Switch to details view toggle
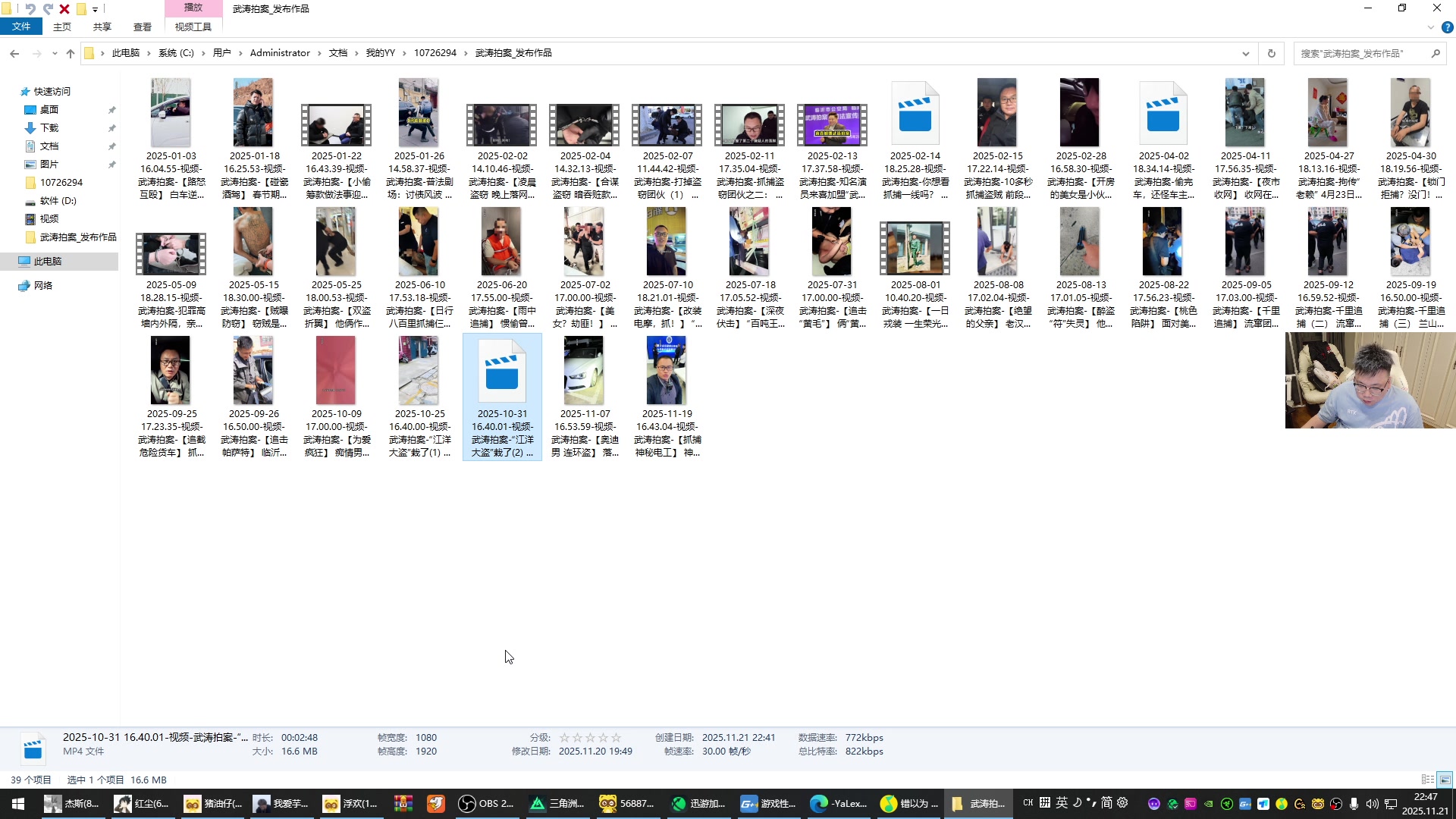 [x=1427, y=780]
